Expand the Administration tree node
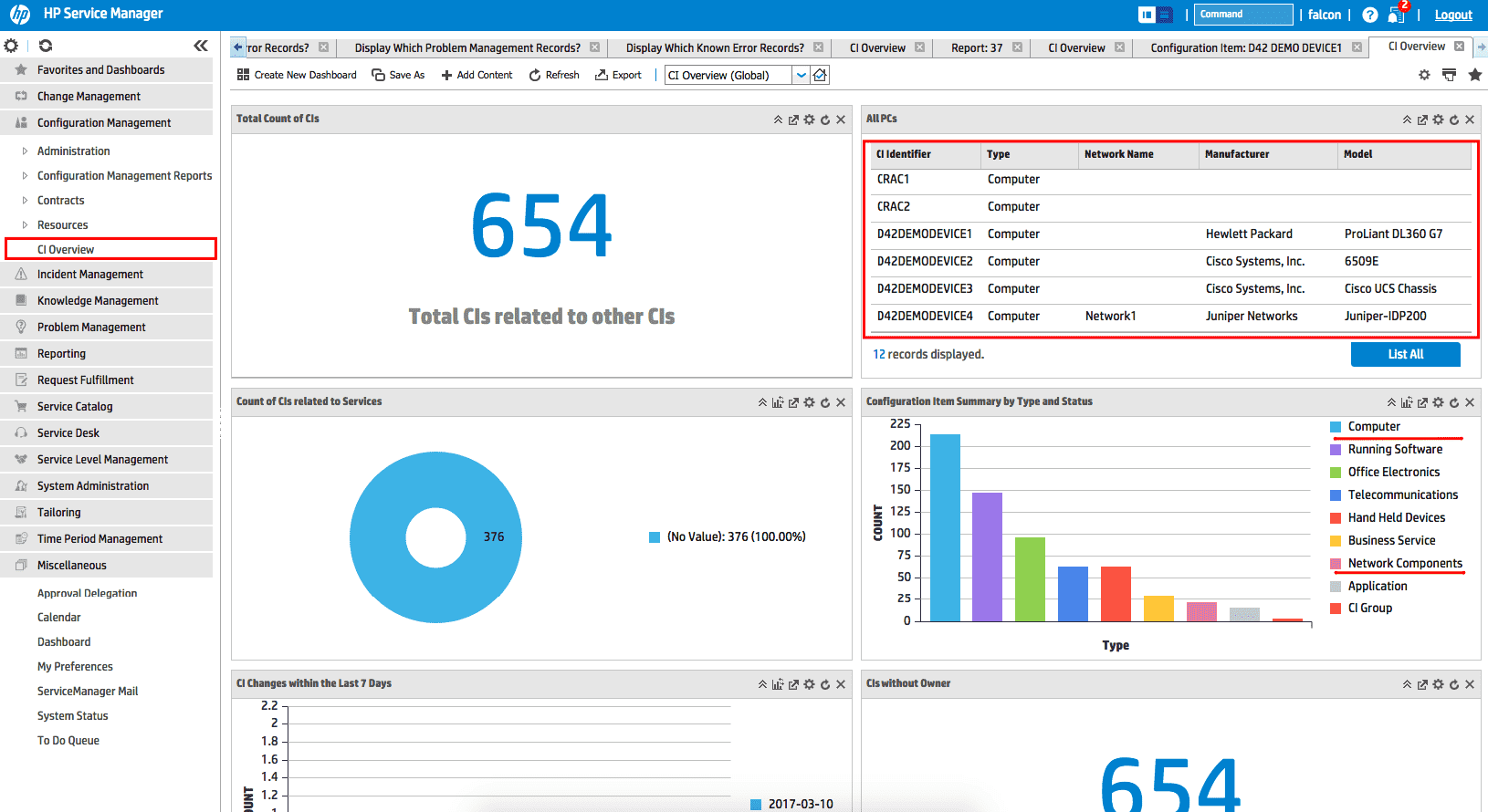Image resolution: width=1488 pixels, height=812 pixels. [25, 151]
